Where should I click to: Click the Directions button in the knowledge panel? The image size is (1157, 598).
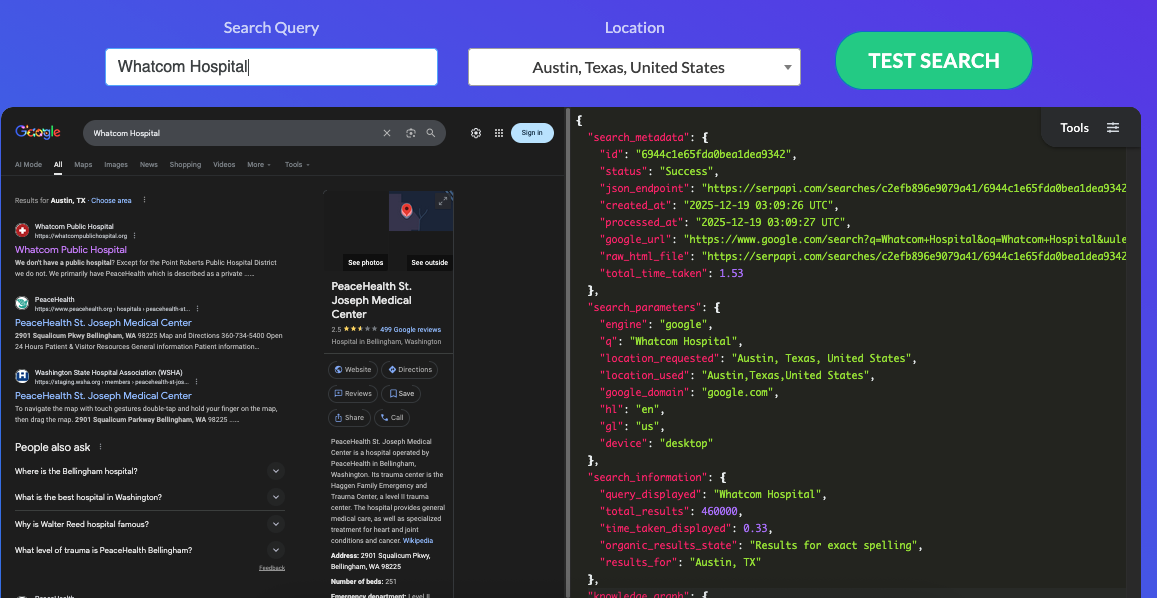click(x=409, y=370)
